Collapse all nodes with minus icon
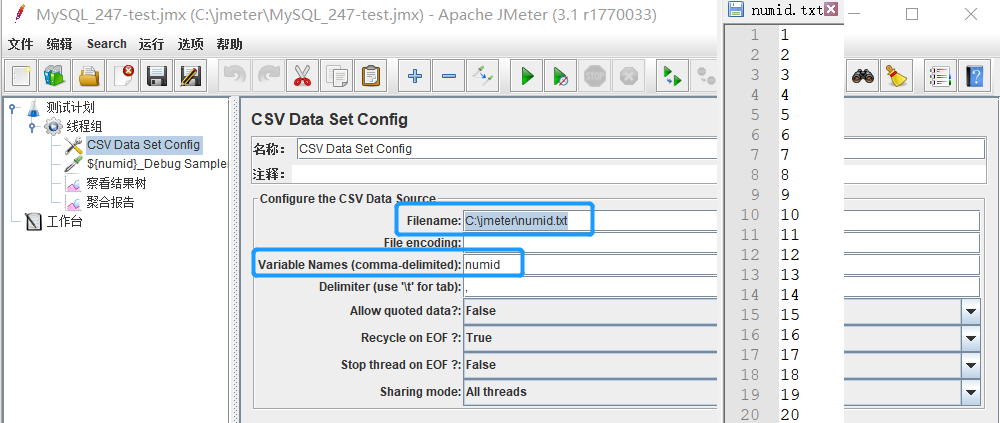This screenshot has width=1000, height=423. (448, 77)
